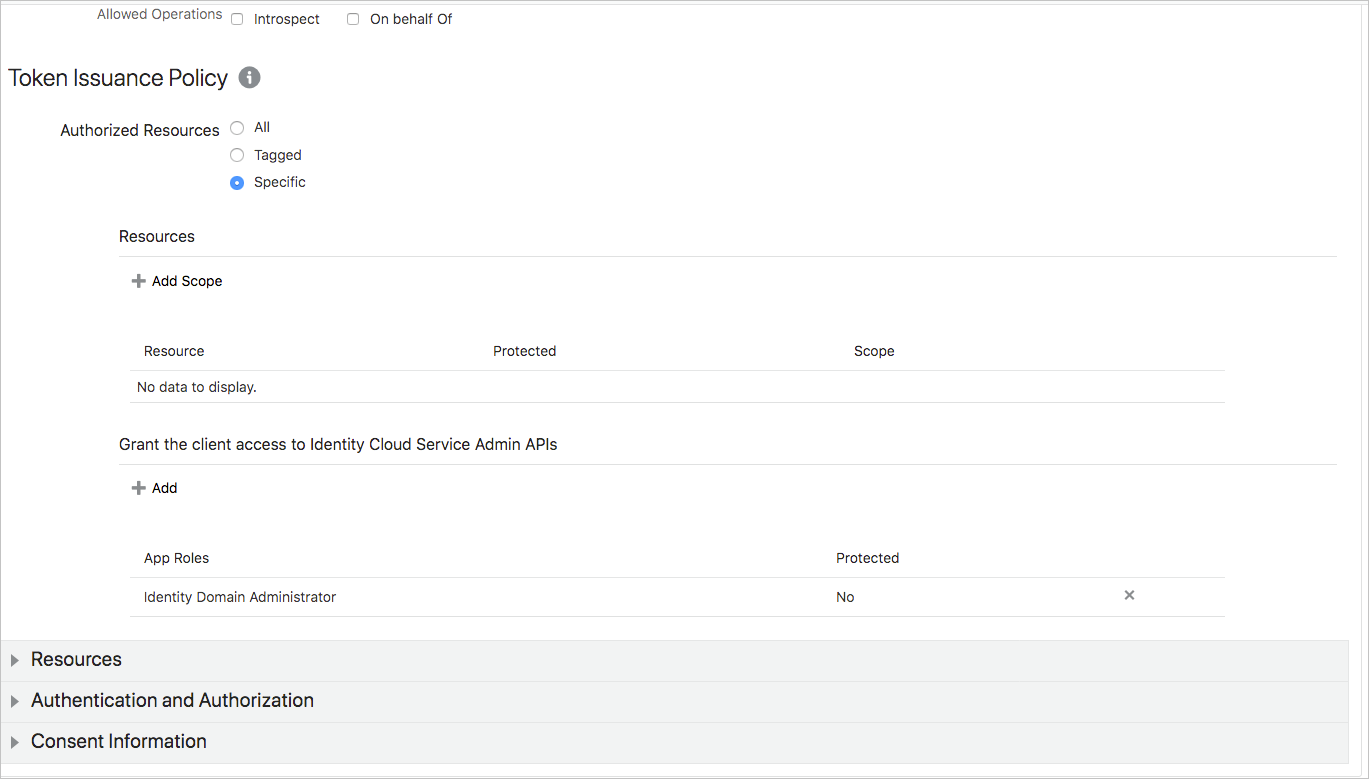
Task: Click the Resource column header
Action: (x=174, y=351)
